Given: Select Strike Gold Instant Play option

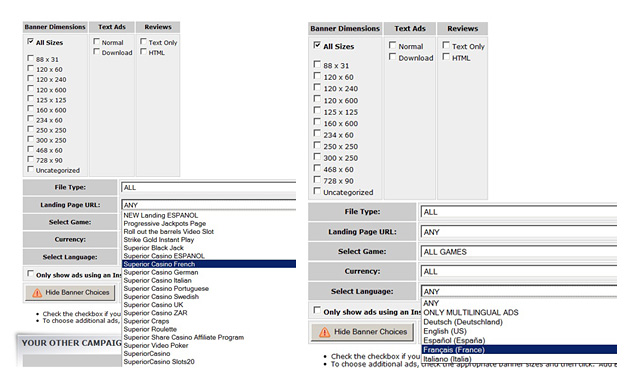Looking at the screenshot, I should click(209, 240).
